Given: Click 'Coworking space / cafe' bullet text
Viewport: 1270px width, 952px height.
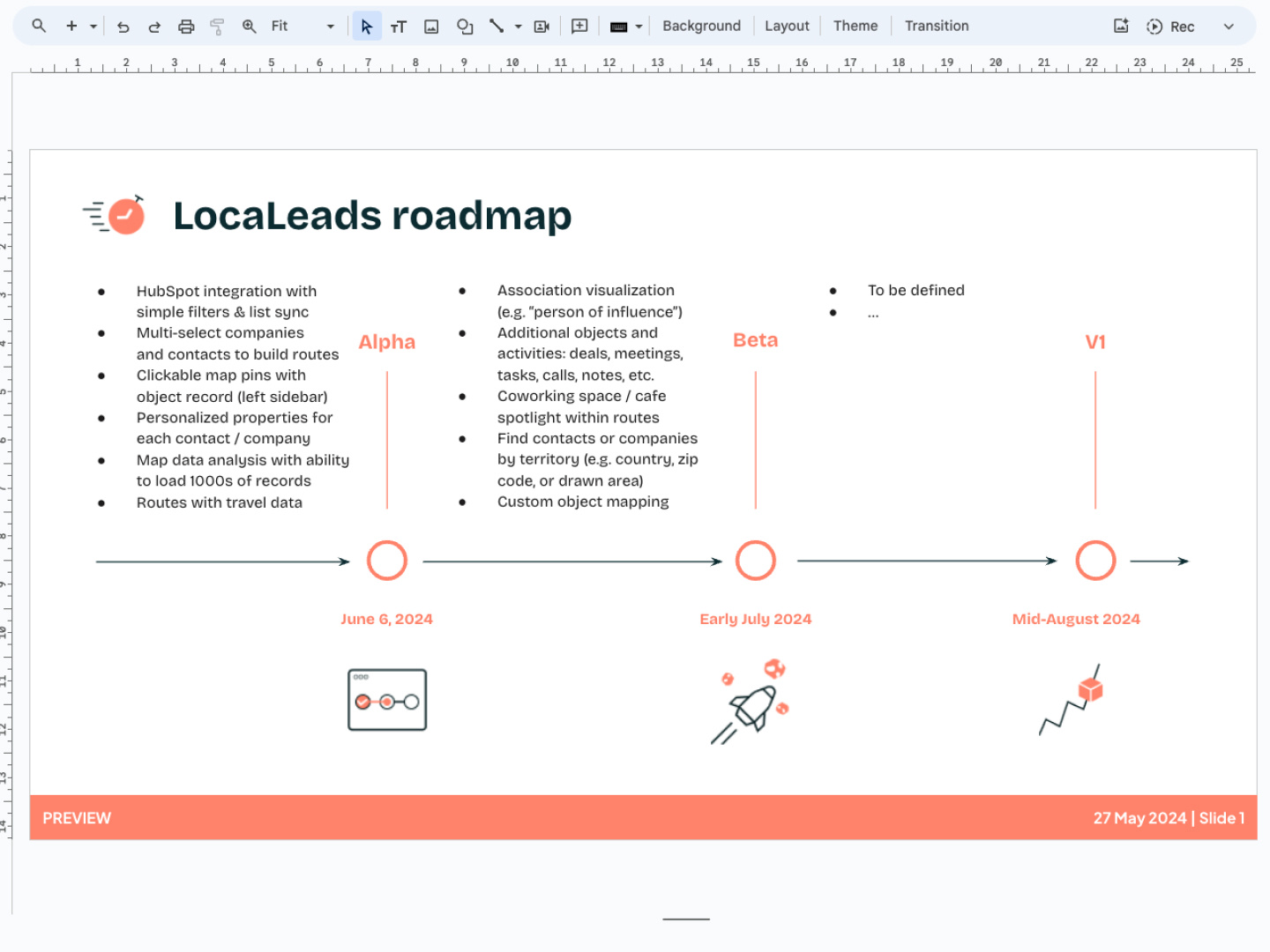Looking at the screenshot, I should (581, 396).
